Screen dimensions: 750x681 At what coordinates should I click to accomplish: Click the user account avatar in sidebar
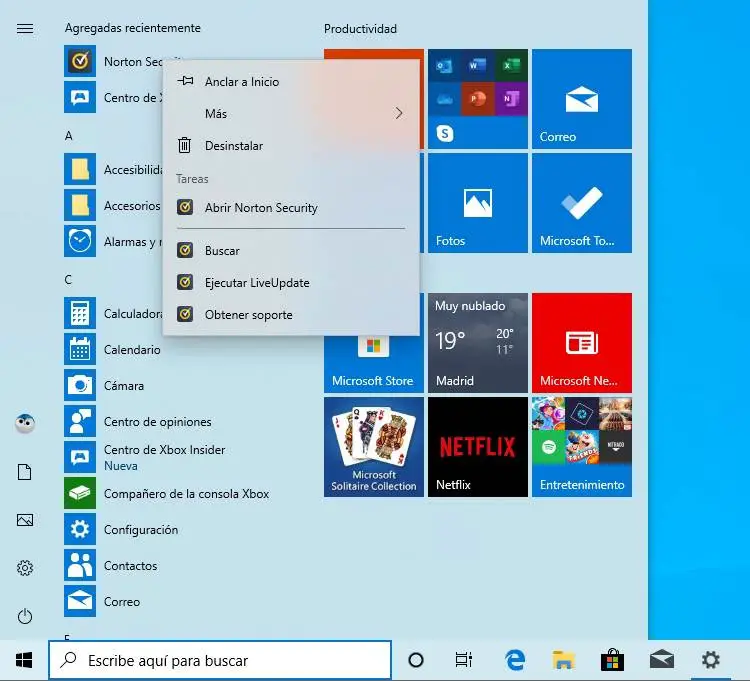click(x=25, y=423)
